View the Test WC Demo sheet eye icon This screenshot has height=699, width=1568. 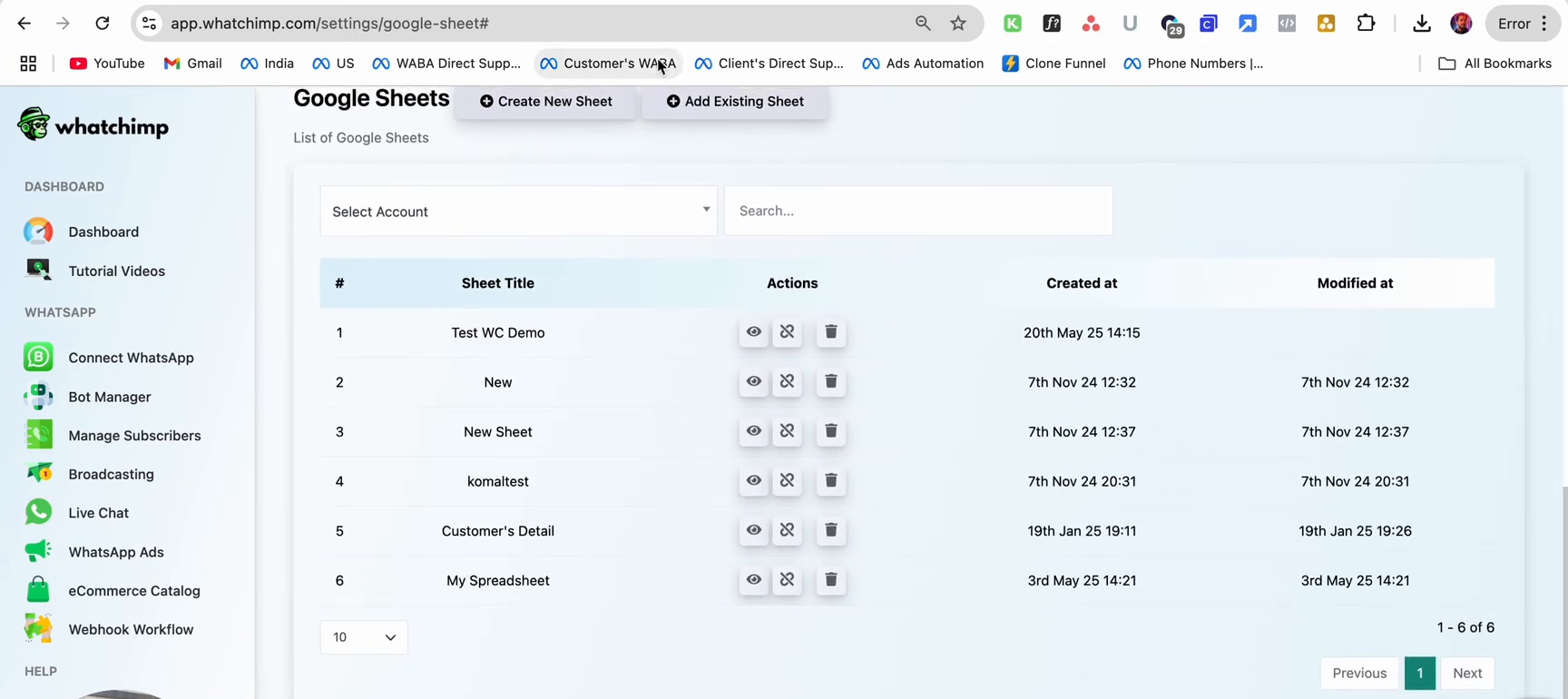click(x=753, y=332)
